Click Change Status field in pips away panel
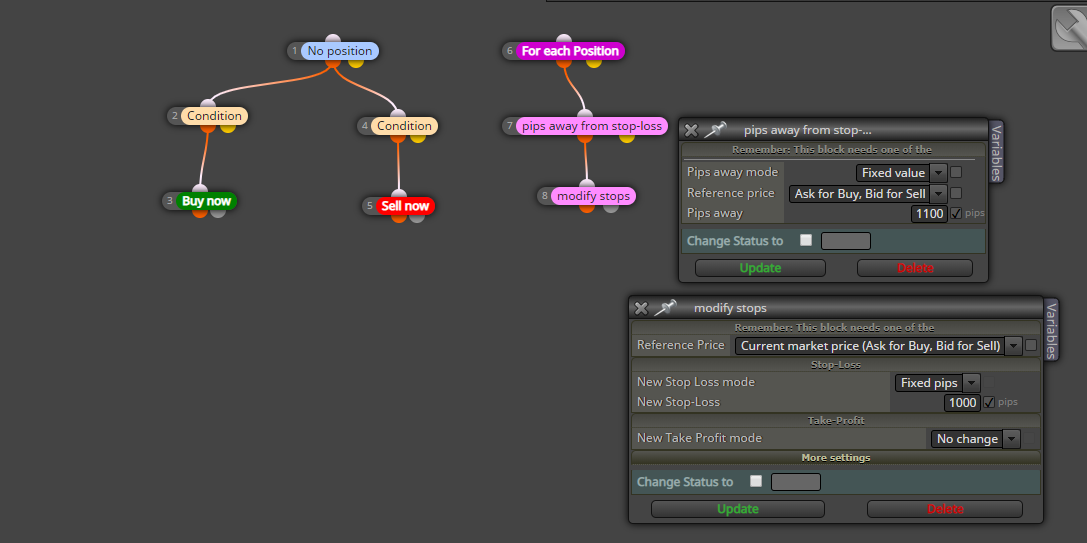The height and width of the screenshot is (543, 1087). 846,241
